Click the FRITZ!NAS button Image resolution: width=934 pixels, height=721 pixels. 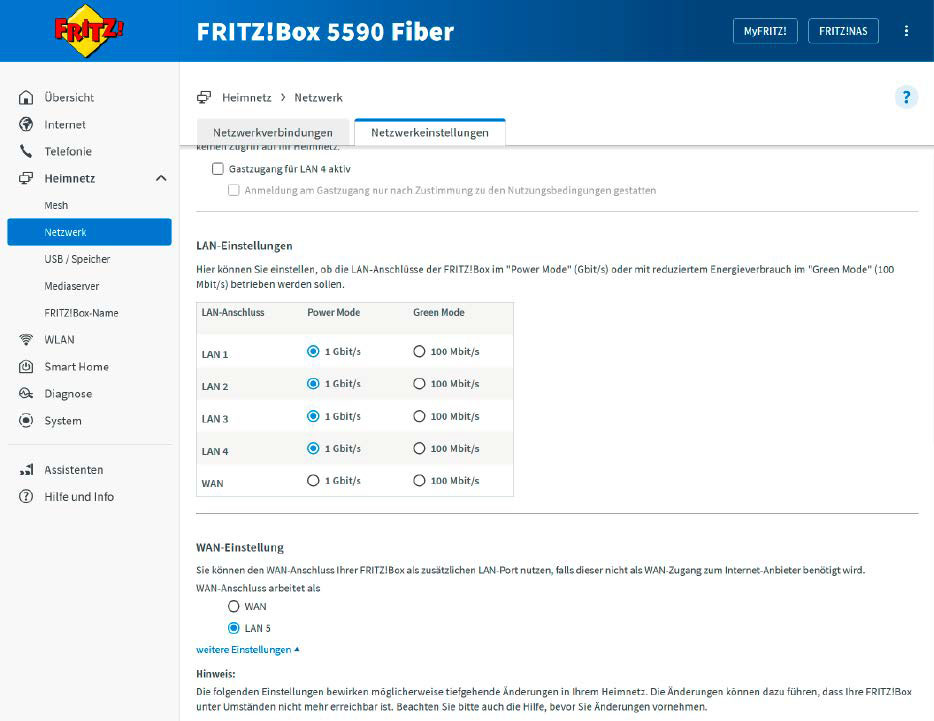point(843,31)
